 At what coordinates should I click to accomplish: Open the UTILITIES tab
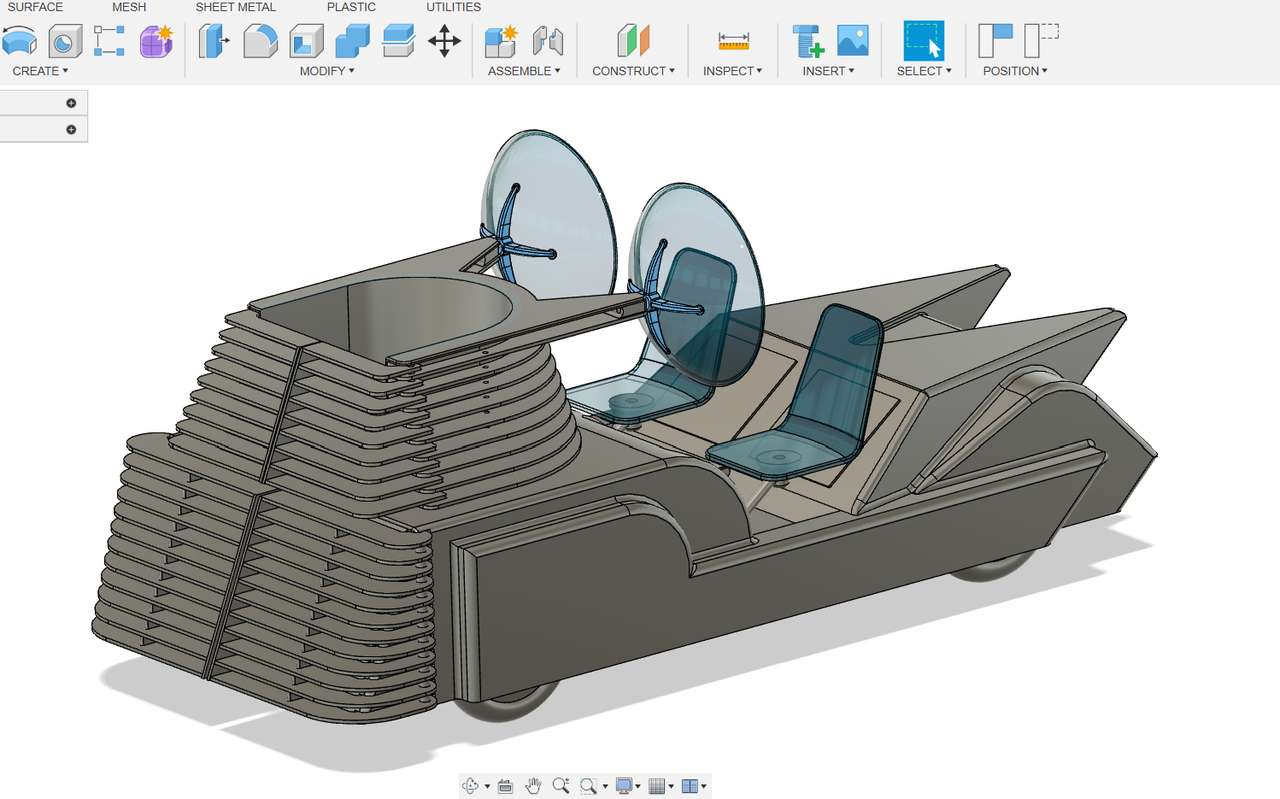453,7
